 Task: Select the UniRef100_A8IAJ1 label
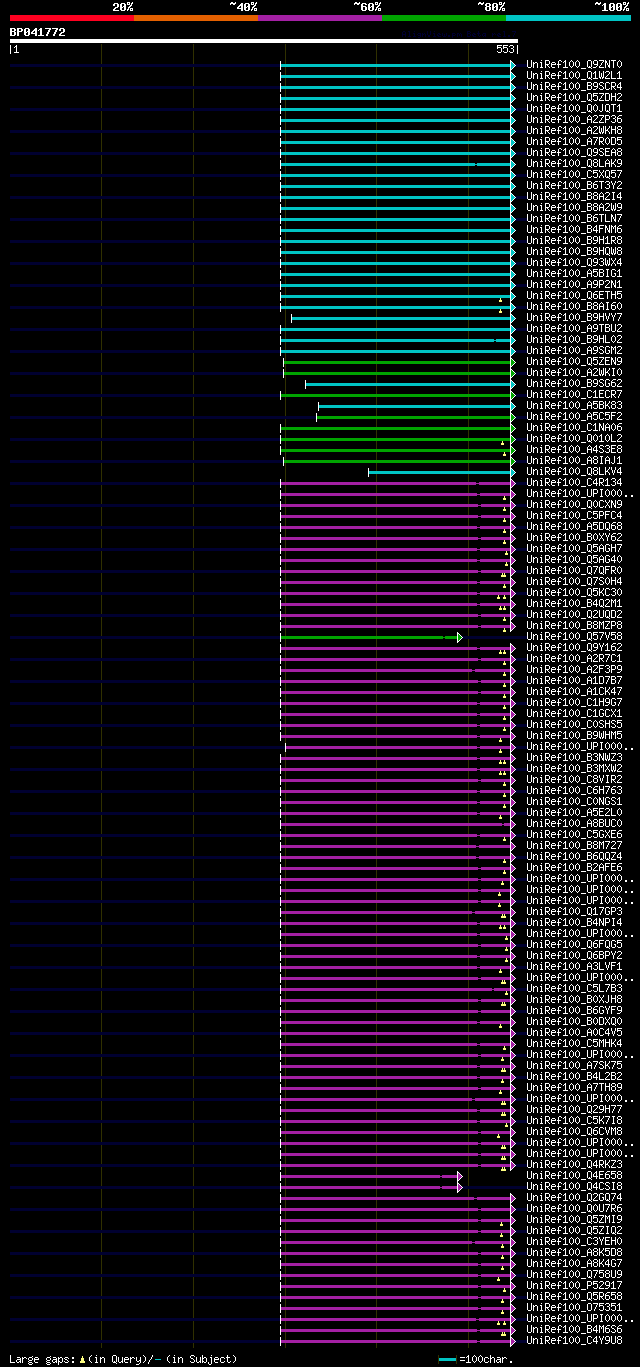(574, 461)
